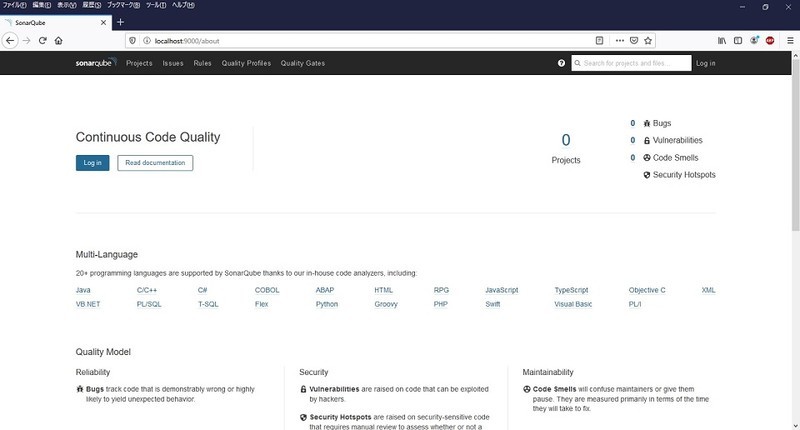800x430 pixels.
Task: Click the 0 Projects count link
Action: (x=566, y=140)
